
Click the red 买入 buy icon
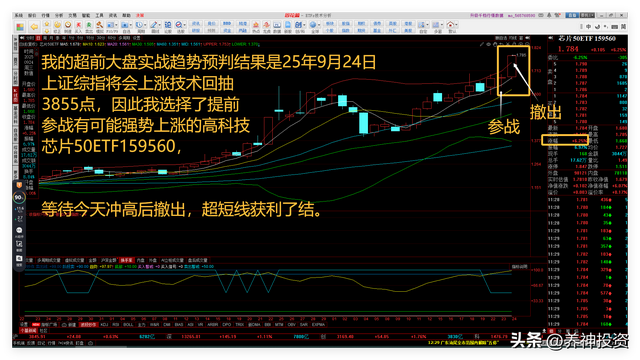click(78, 25)
